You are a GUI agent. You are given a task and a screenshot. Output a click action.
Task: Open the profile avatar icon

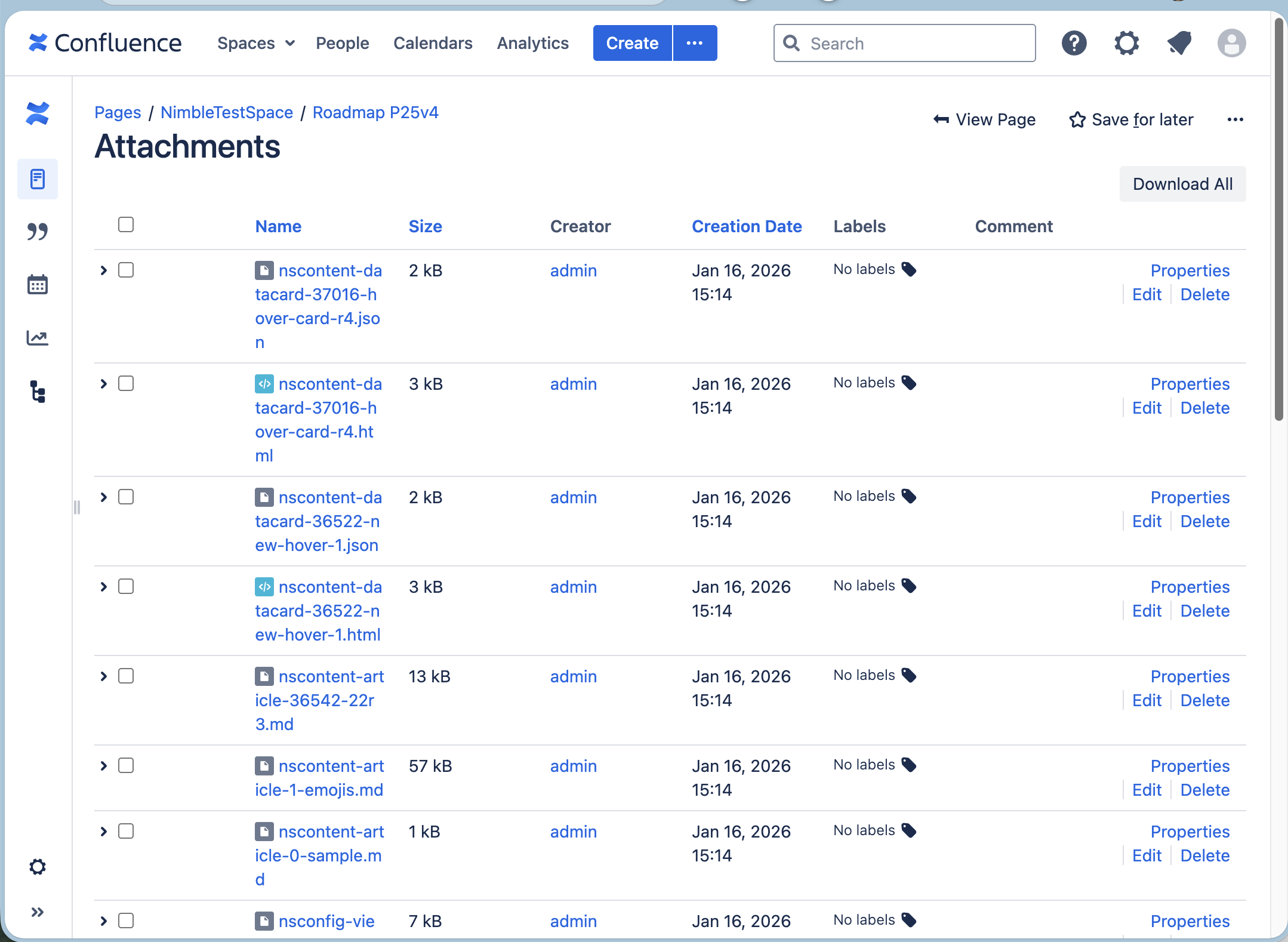[1231, 42]
